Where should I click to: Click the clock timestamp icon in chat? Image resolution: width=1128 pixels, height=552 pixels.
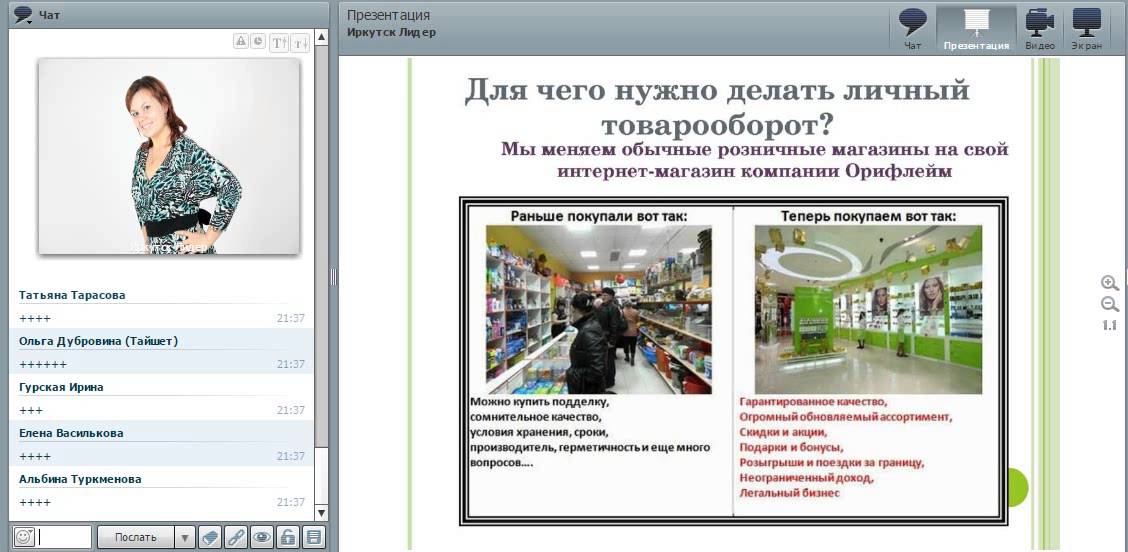point(258,41)
